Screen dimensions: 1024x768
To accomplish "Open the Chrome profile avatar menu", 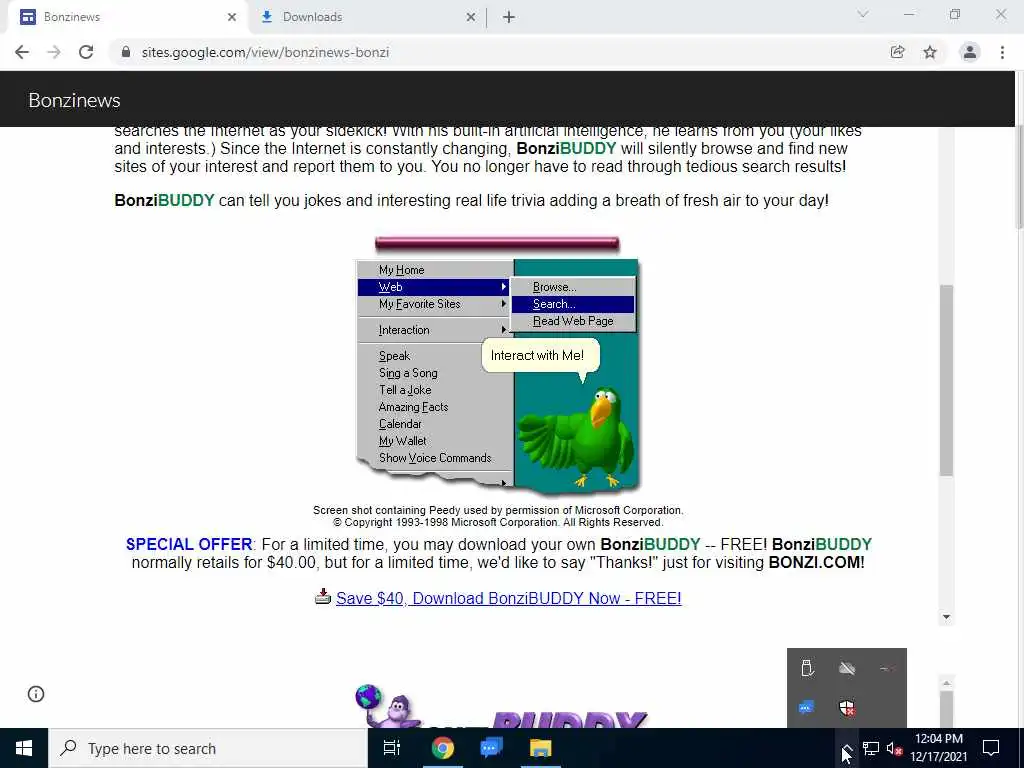I will 970,52.
